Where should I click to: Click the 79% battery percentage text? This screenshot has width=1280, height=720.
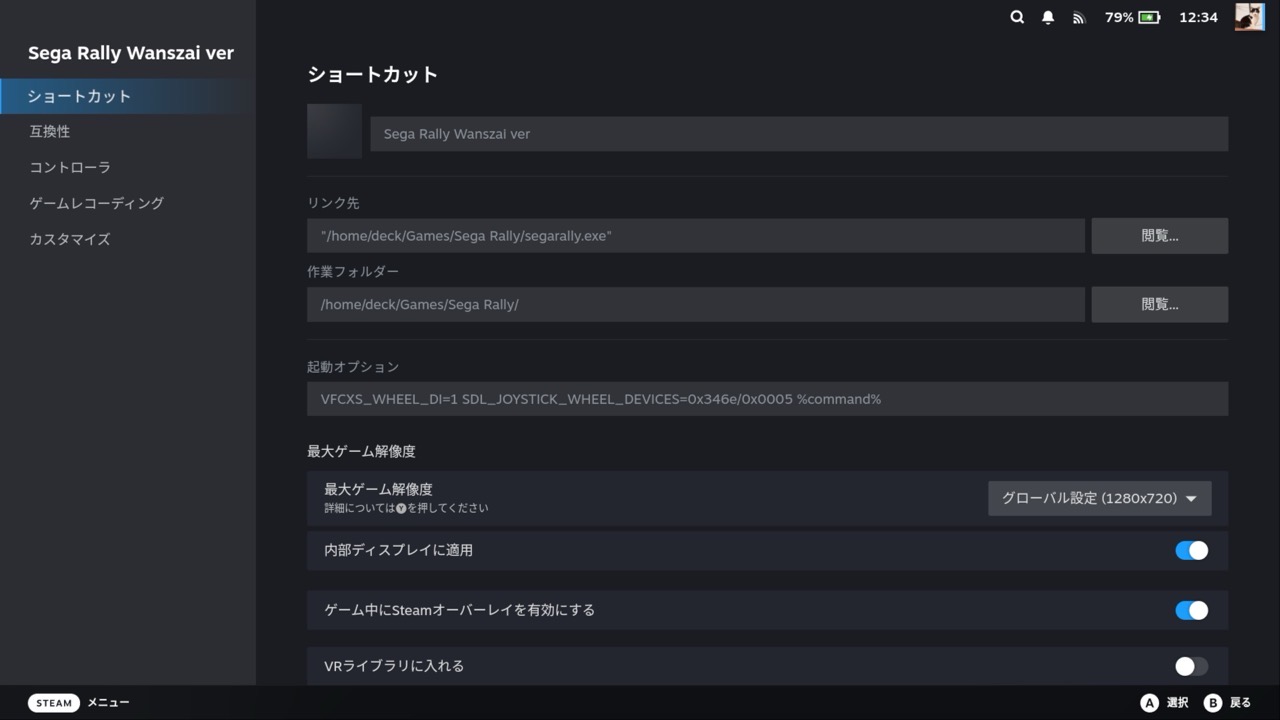(1119, 17)
